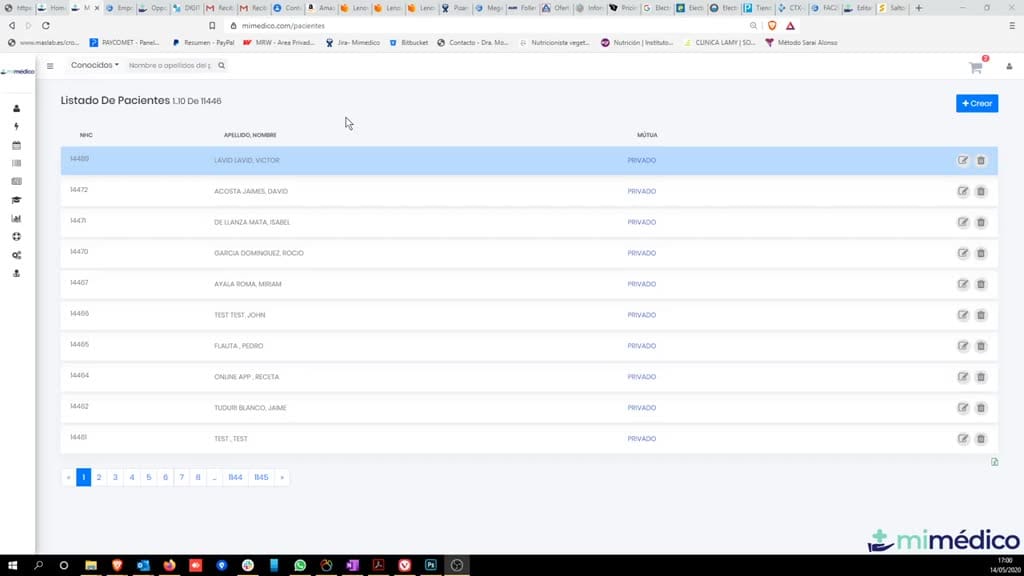
Task: Open WhatsApp from the taskbar
Action: [300, 565]
